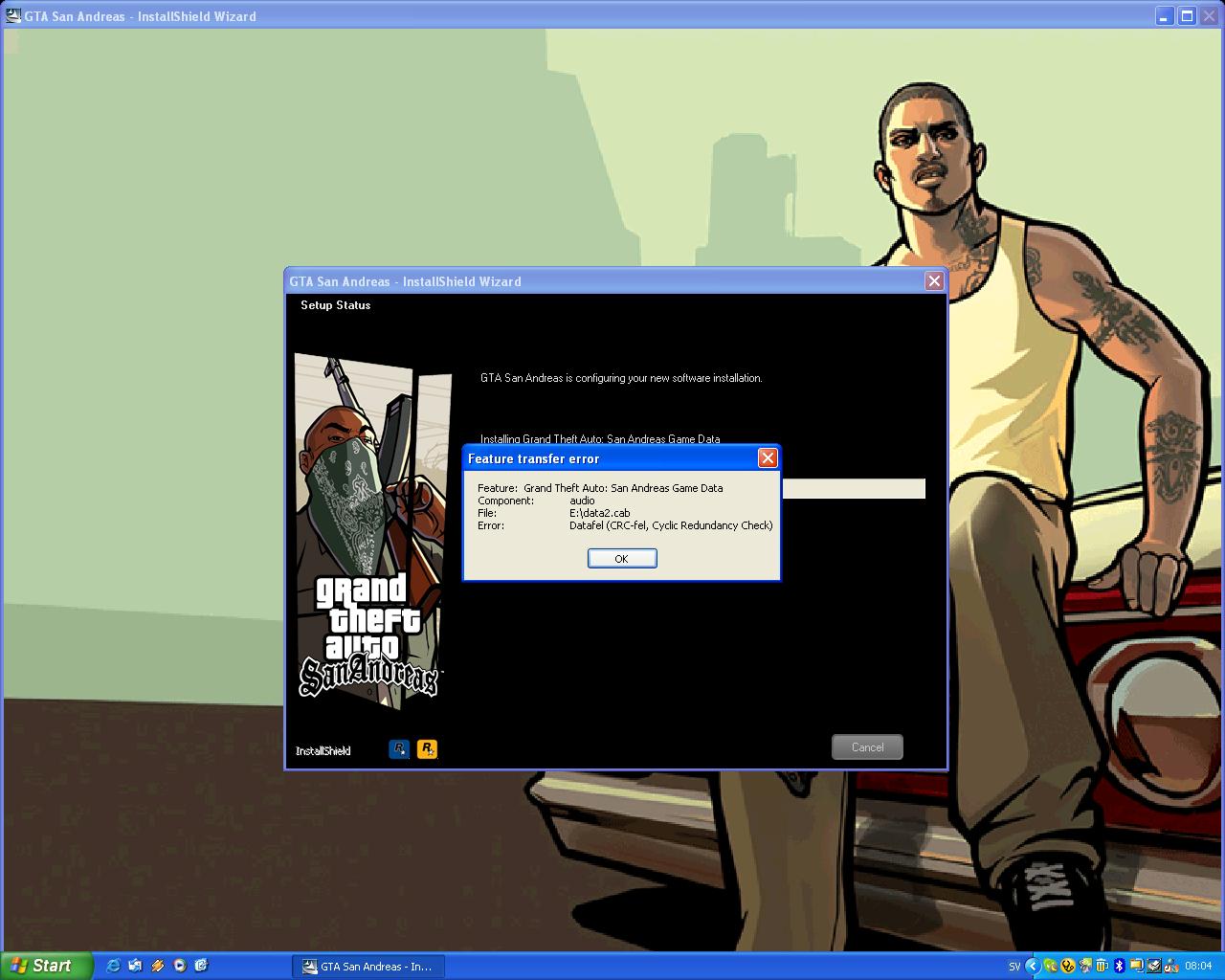Viewport: 1225px width, 980px height.
Task: Click OK in Feature transfer error dialog
Action: (622, 558)
